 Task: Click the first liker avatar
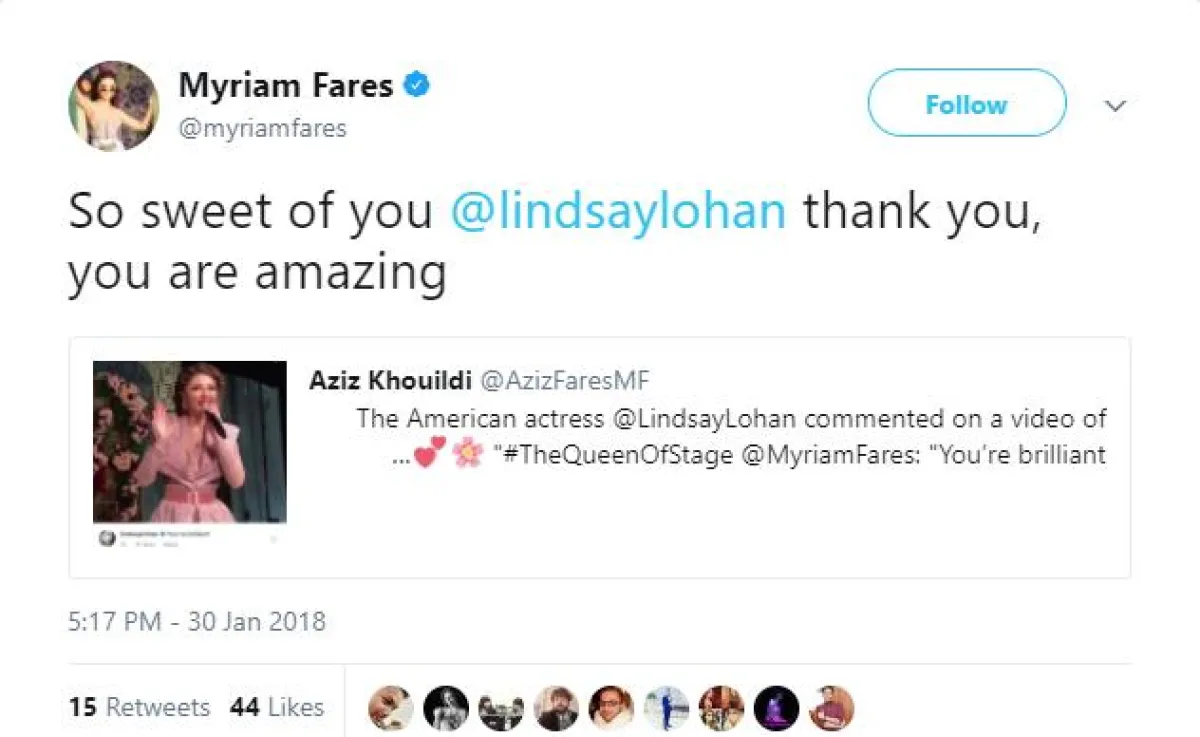(x=390, y=708)
